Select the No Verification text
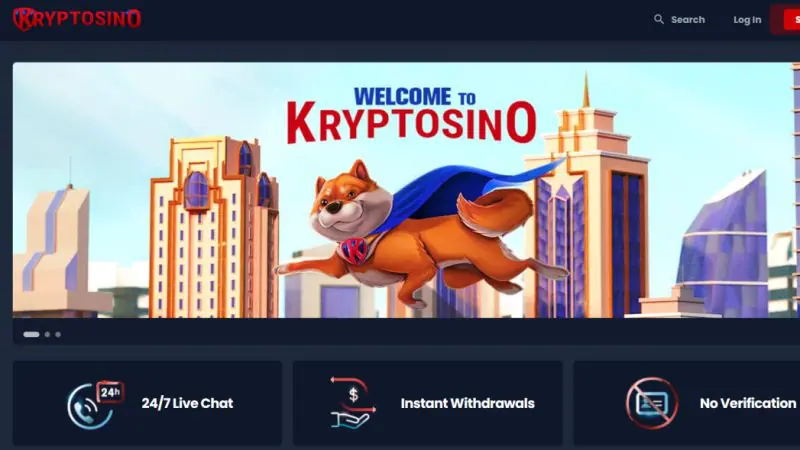The image size is (800, 450). pos(747,403)
